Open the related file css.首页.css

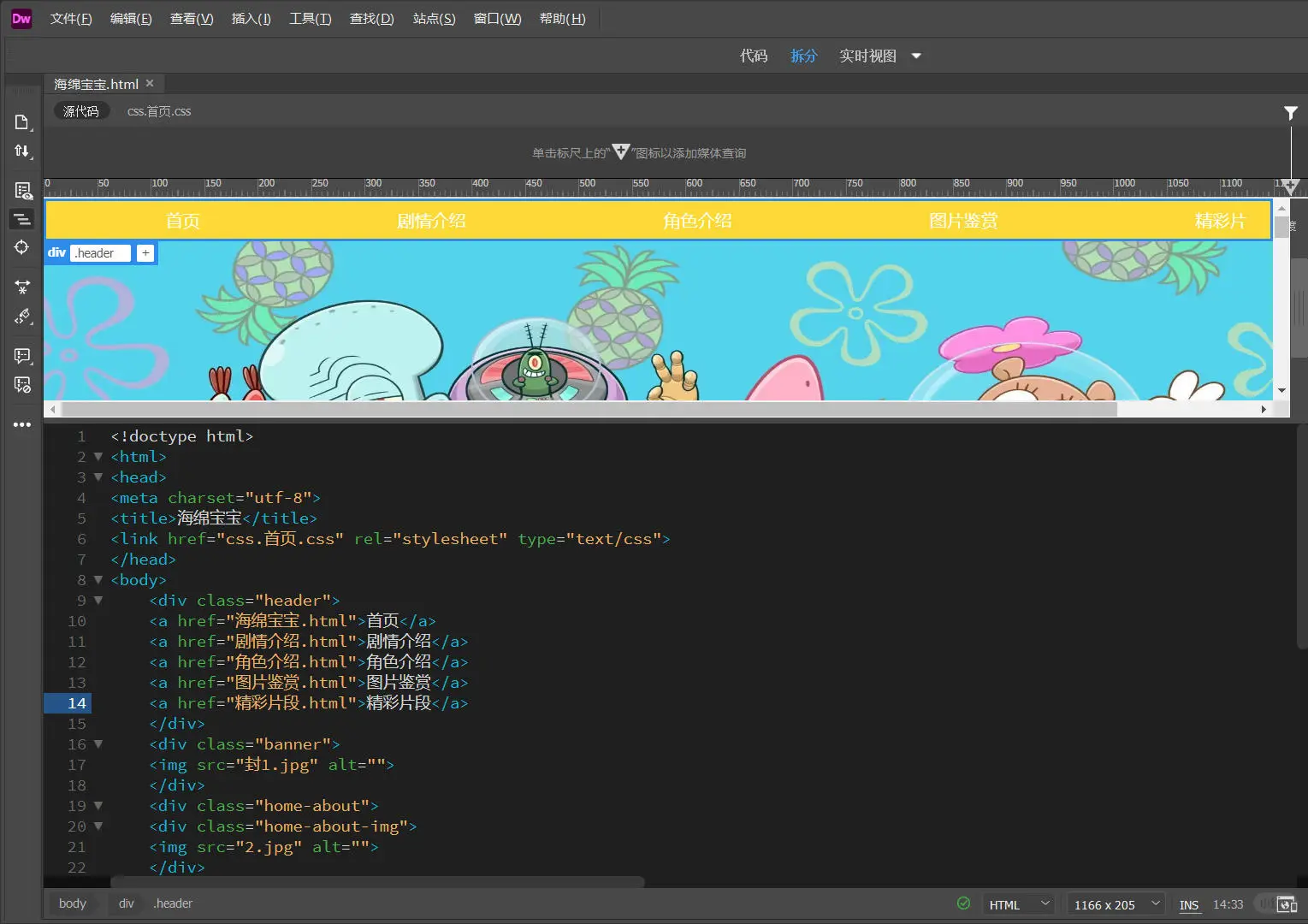click(159, 111)
